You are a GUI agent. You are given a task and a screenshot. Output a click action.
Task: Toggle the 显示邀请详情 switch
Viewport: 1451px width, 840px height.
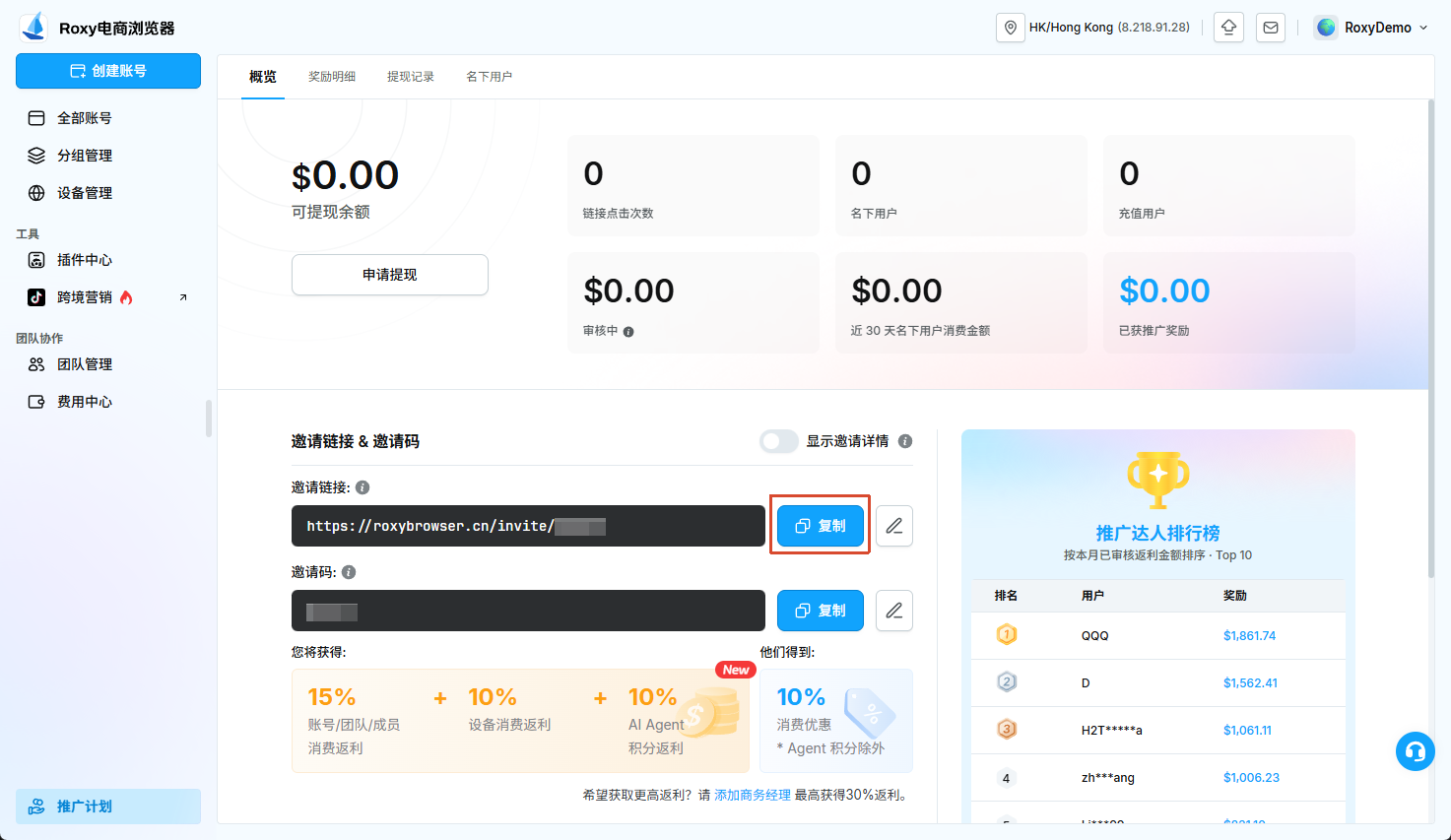[778, 441]
